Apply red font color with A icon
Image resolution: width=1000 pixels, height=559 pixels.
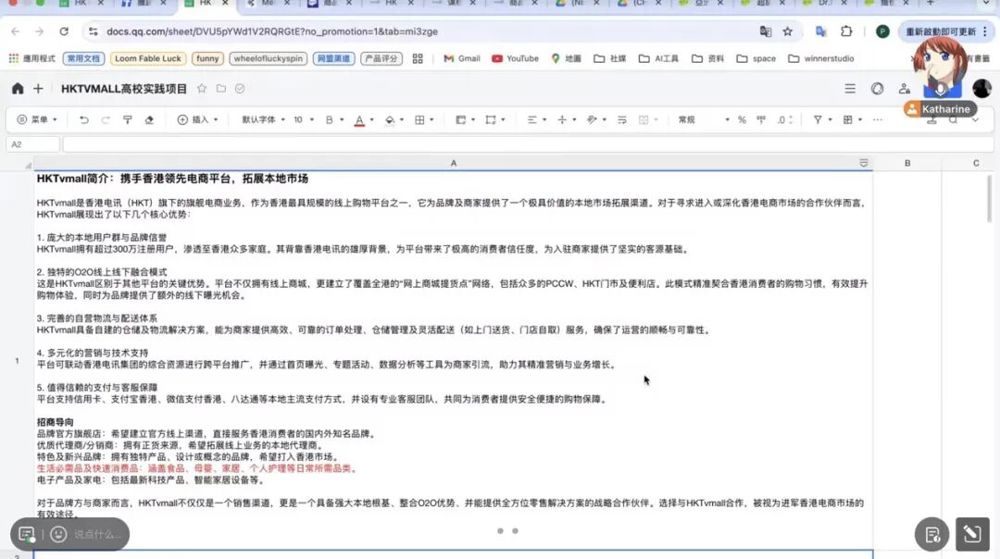pos(359,120)
